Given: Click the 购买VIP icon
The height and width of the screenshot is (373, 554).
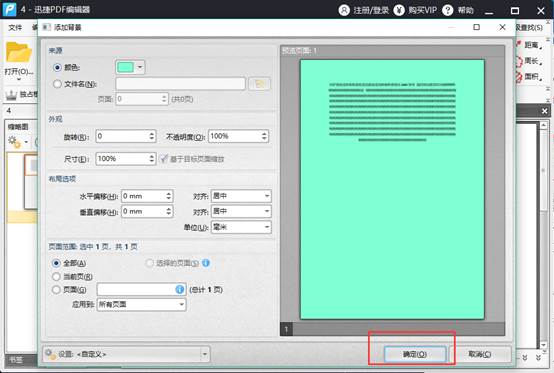Looking at the screenshot, I should (x=399, y=10).
